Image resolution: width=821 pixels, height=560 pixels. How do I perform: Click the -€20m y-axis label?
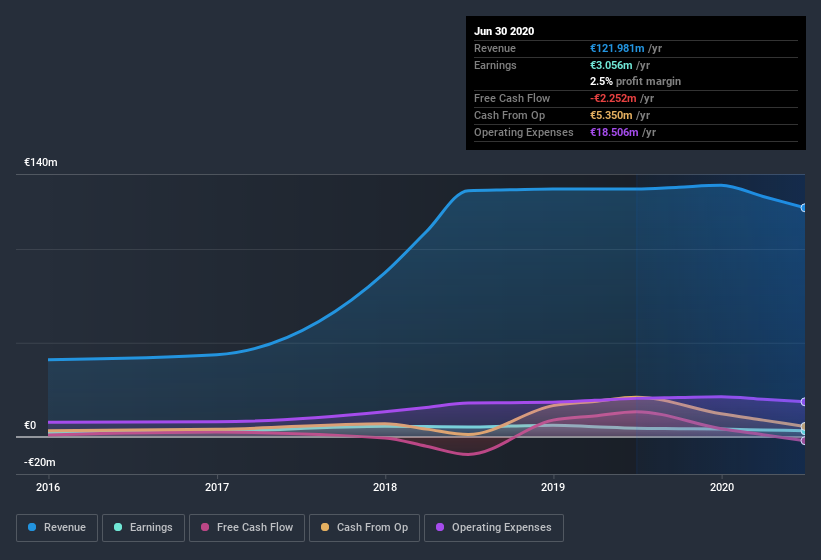click(40, 462)
